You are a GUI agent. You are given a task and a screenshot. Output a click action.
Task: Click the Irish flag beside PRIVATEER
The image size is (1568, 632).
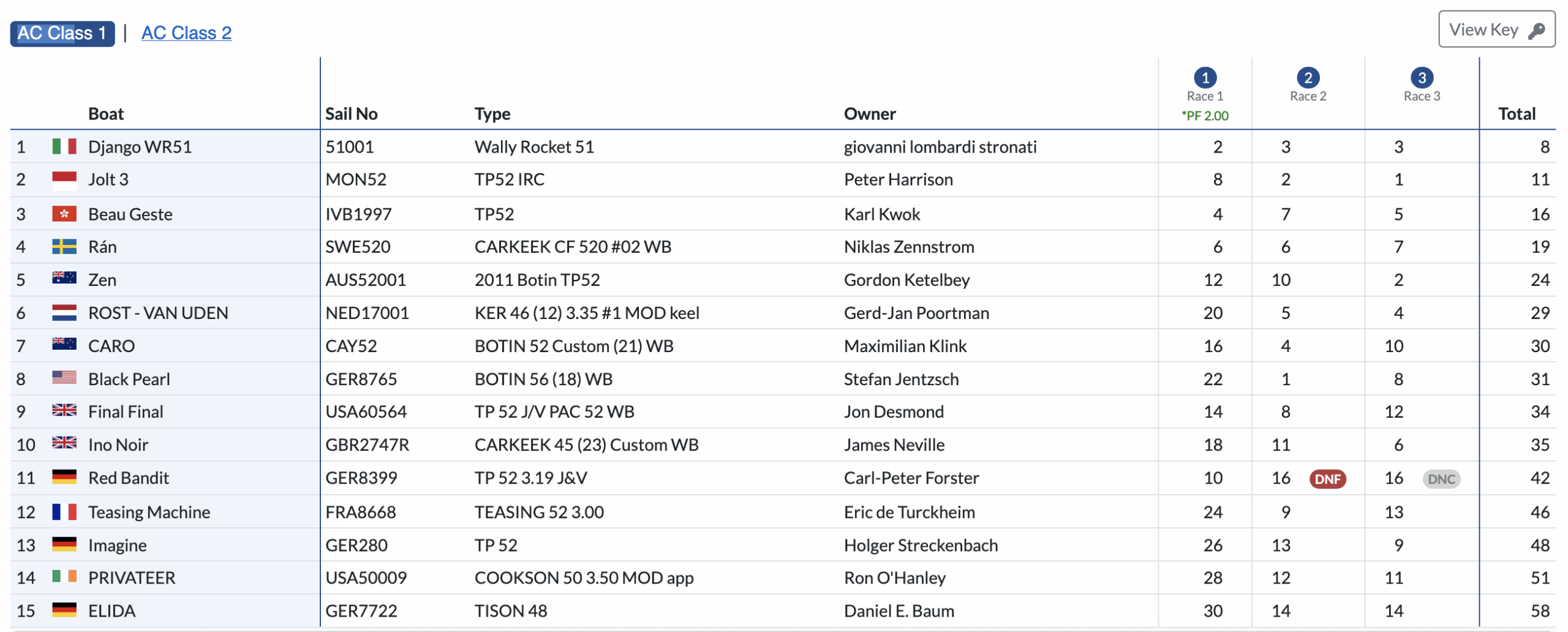tap(64, 576)
